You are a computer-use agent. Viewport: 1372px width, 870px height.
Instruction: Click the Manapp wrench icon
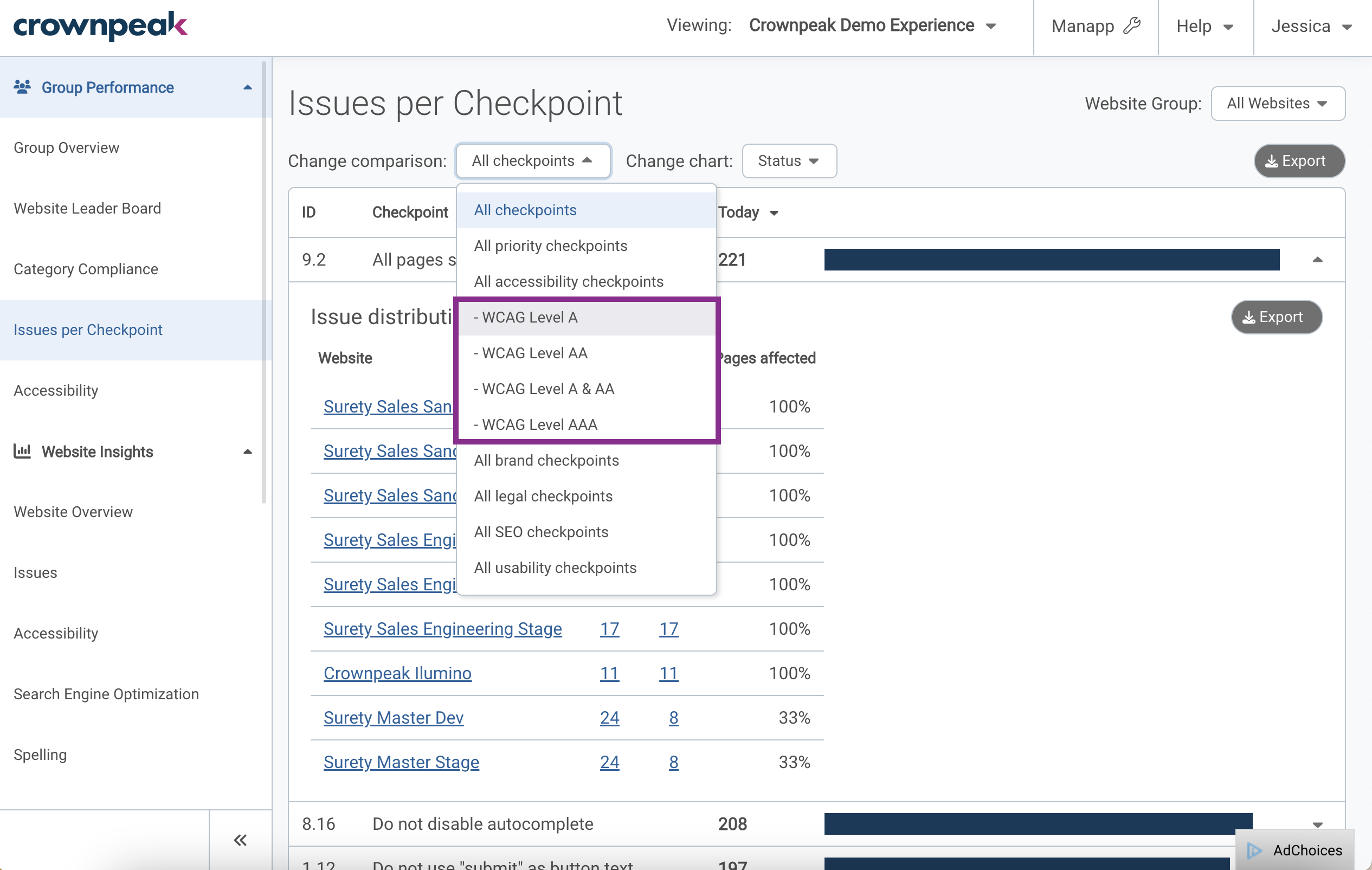(1131, 26)
